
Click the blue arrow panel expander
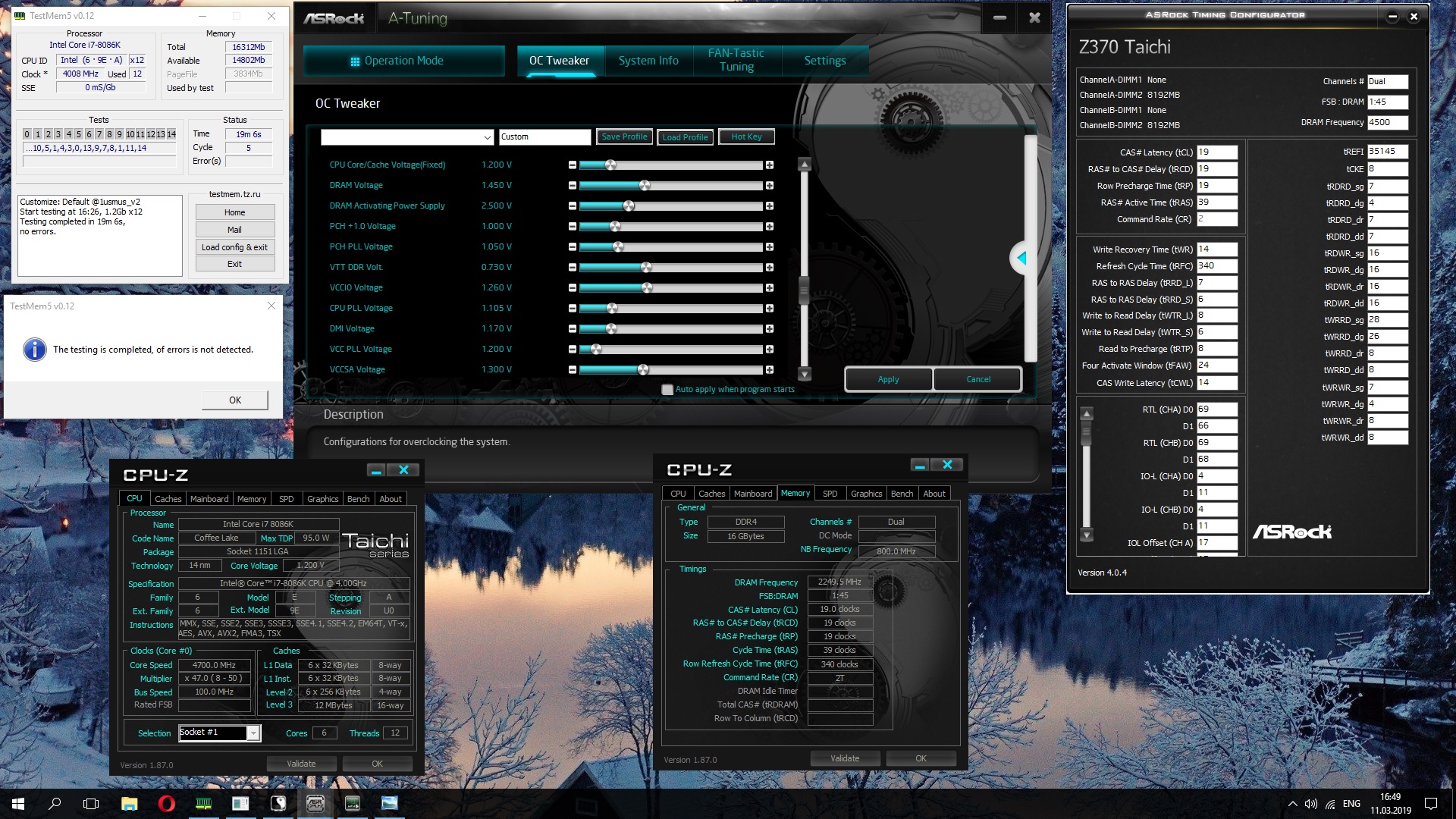[1021, 258]
